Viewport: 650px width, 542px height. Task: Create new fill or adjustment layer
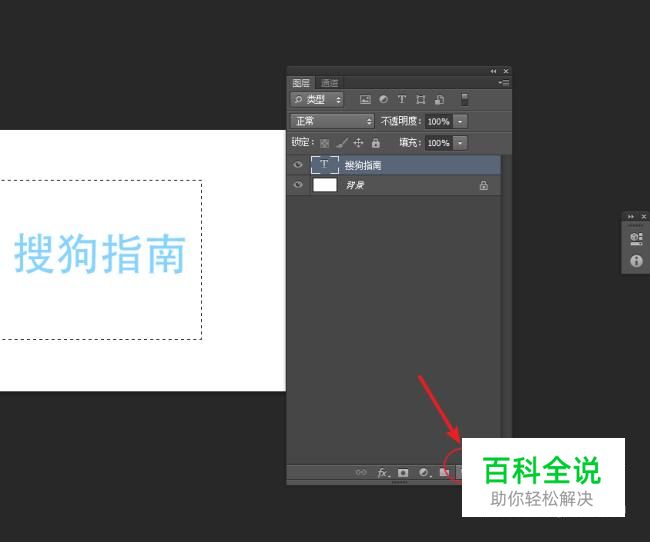[x=425, y=473]
